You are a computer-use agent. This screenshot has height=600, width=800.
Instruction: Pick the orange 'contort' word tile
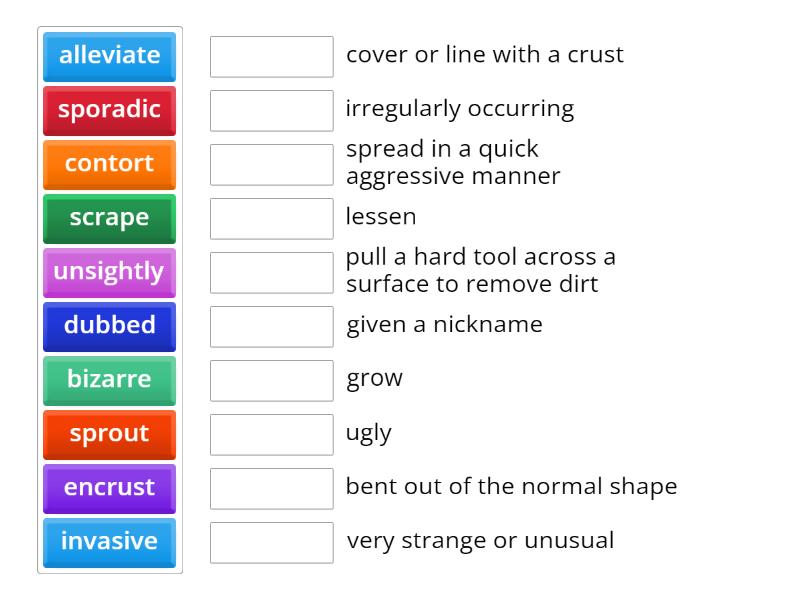click(x=109, y=164)
